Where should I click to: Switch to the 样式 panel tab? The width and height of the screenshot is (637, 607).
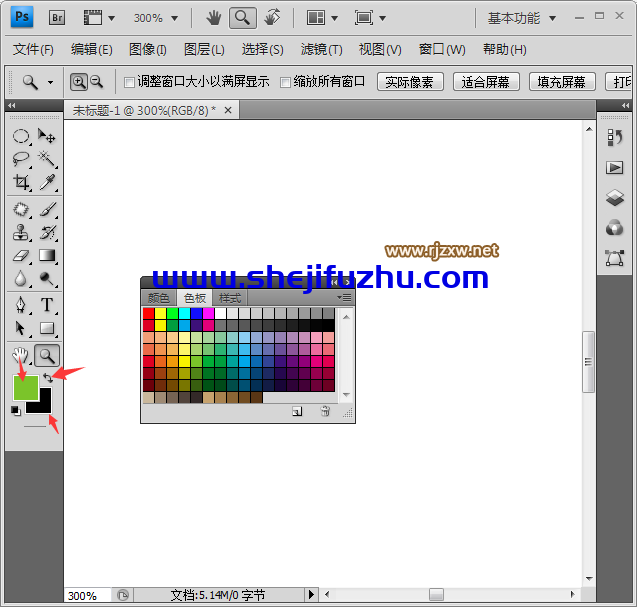230,298
